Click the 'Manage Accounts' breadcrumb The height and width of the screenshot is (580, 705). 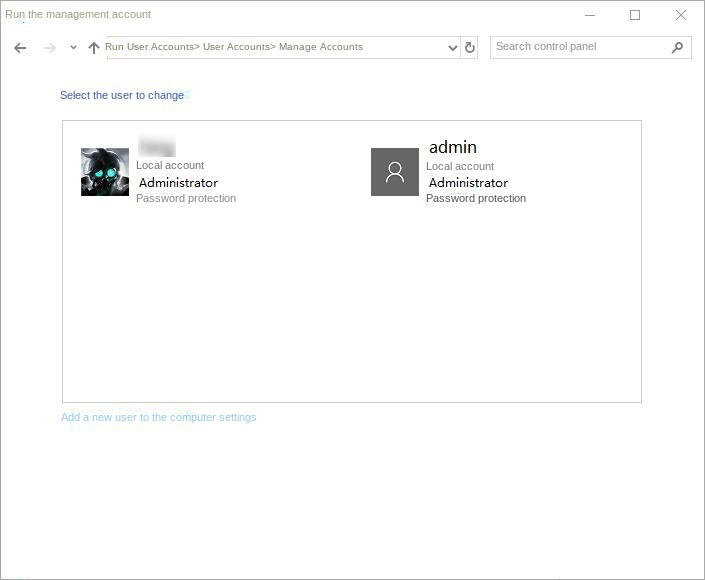coord(321,47)
